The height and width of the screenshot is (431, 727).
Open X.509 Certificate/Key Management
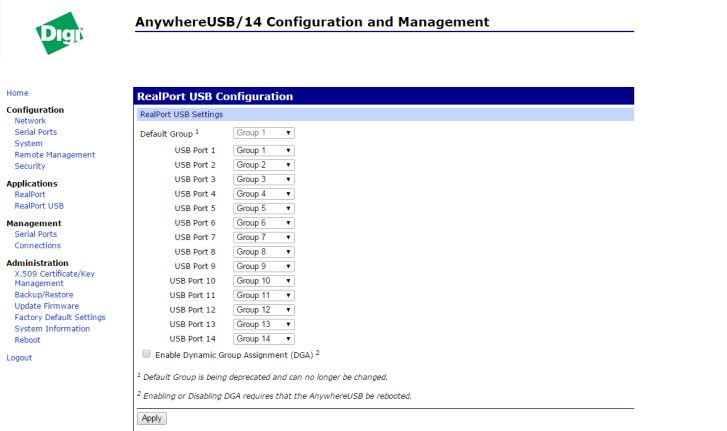(x=54, y=279)
